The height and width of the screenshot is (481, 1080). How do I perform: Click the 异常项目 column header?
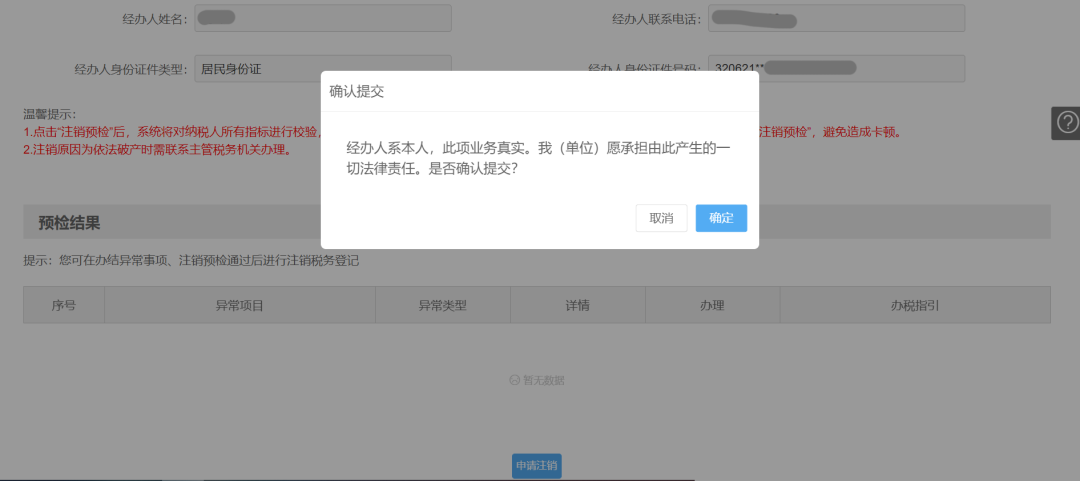point(240,305)
